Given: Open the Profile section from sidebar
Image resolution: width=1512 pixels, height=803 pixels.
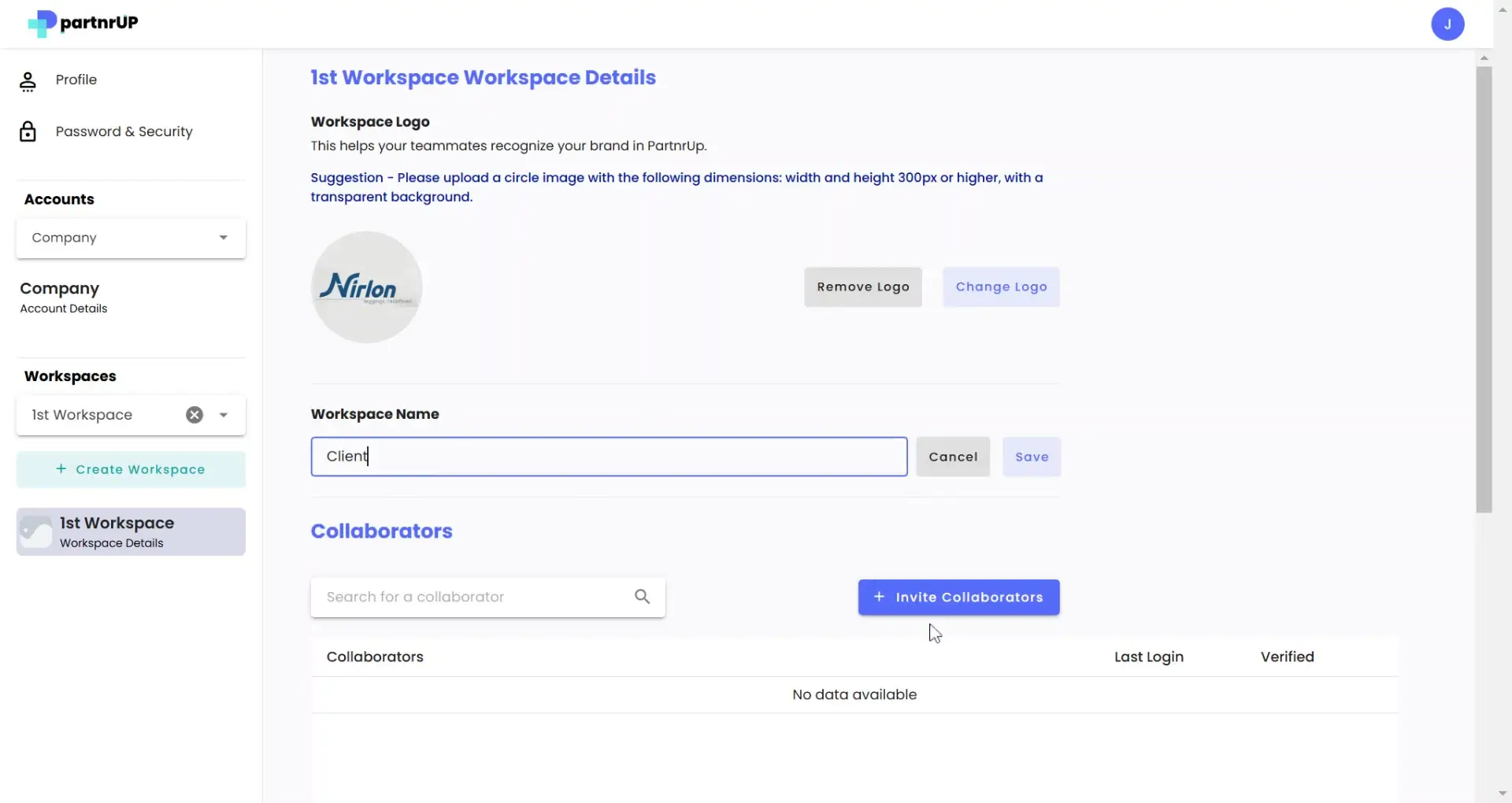Looking at the screenshot, I should click(76, 80).
